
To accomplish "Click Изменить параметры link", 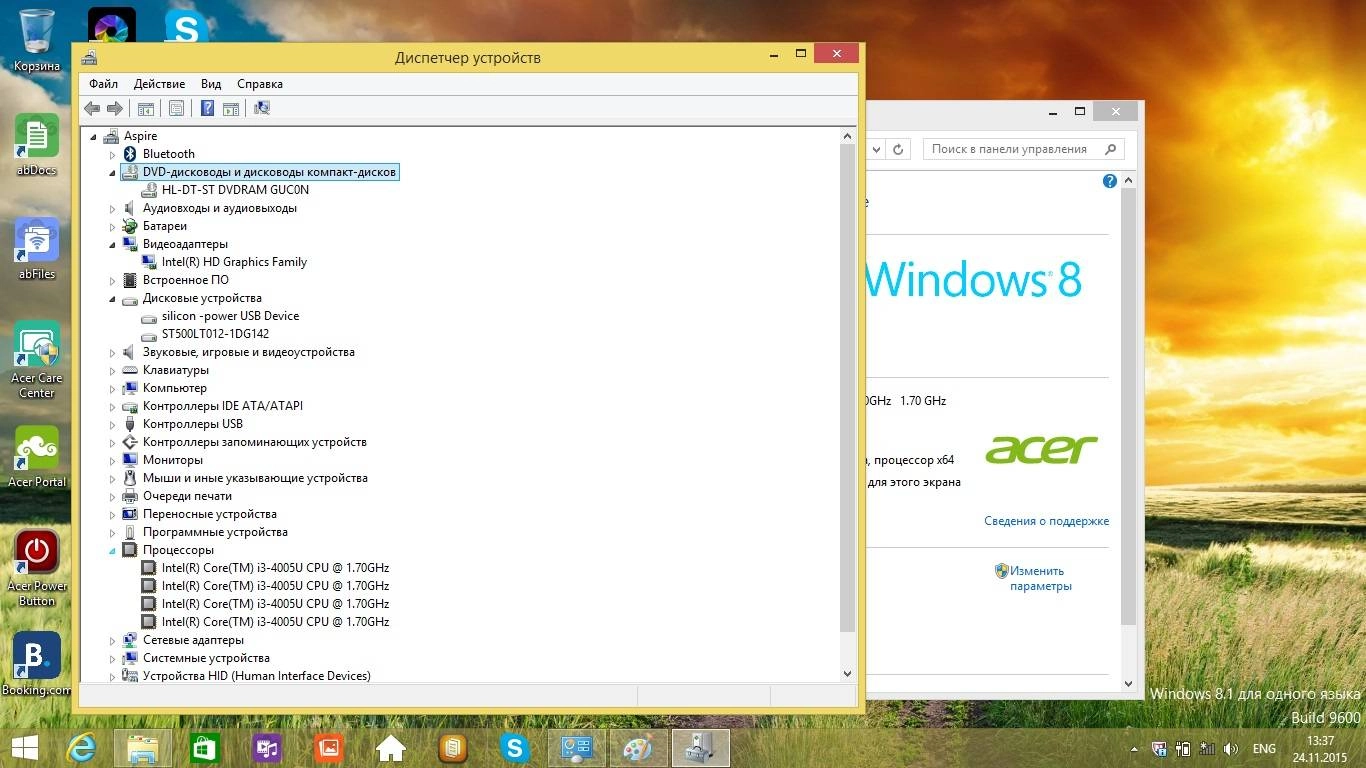I will [1040, 578].
